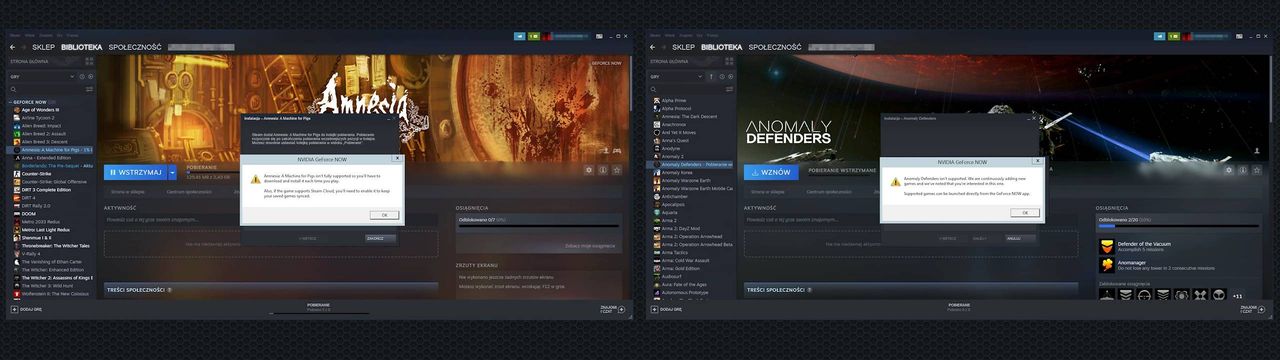Open the Anomaly Defenders info icon

coord(1243,170)
